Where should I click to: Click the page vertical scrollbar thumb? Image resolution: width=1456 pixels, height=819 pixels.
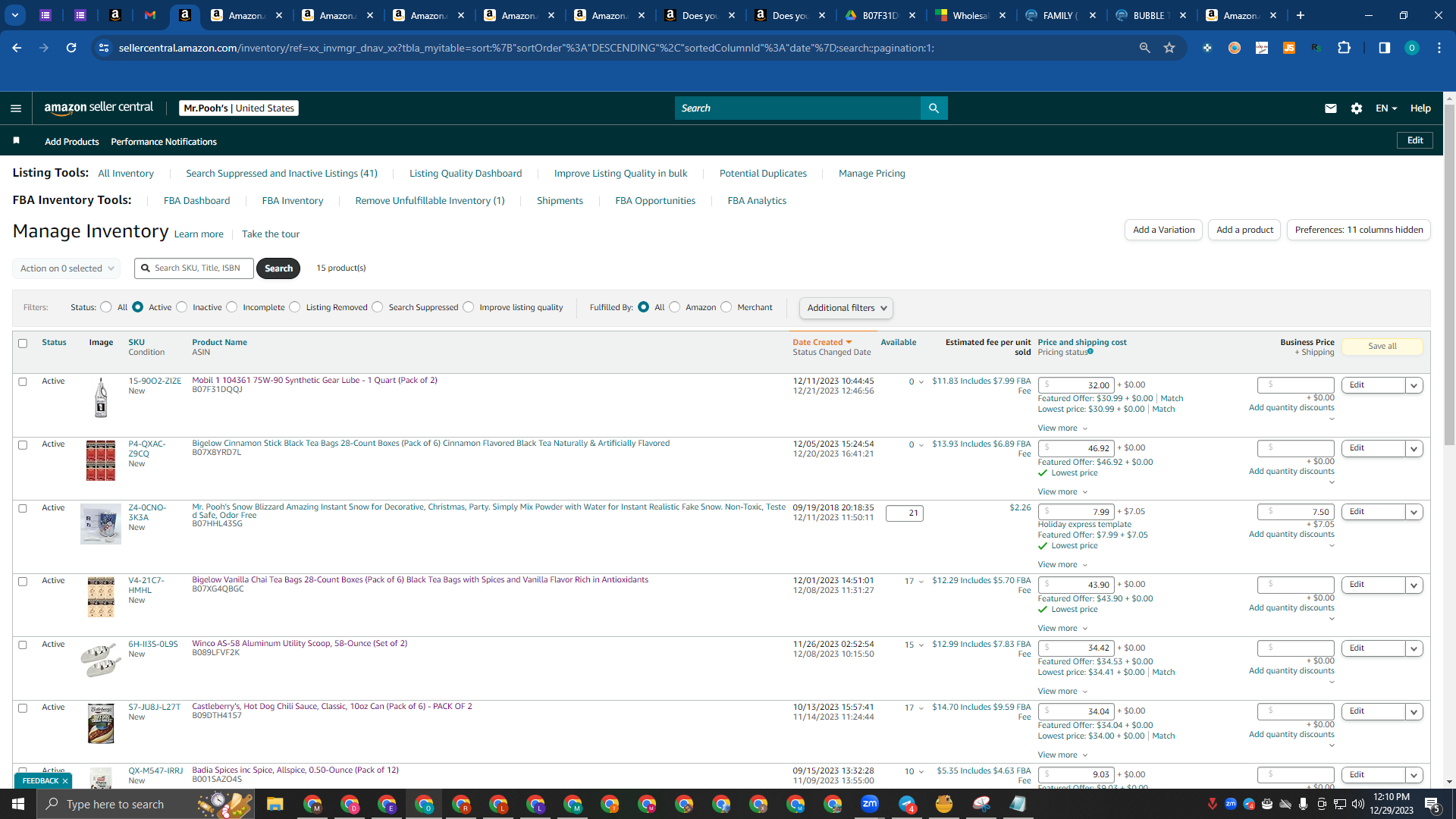pyautogui.click(x=1449, y=273)
